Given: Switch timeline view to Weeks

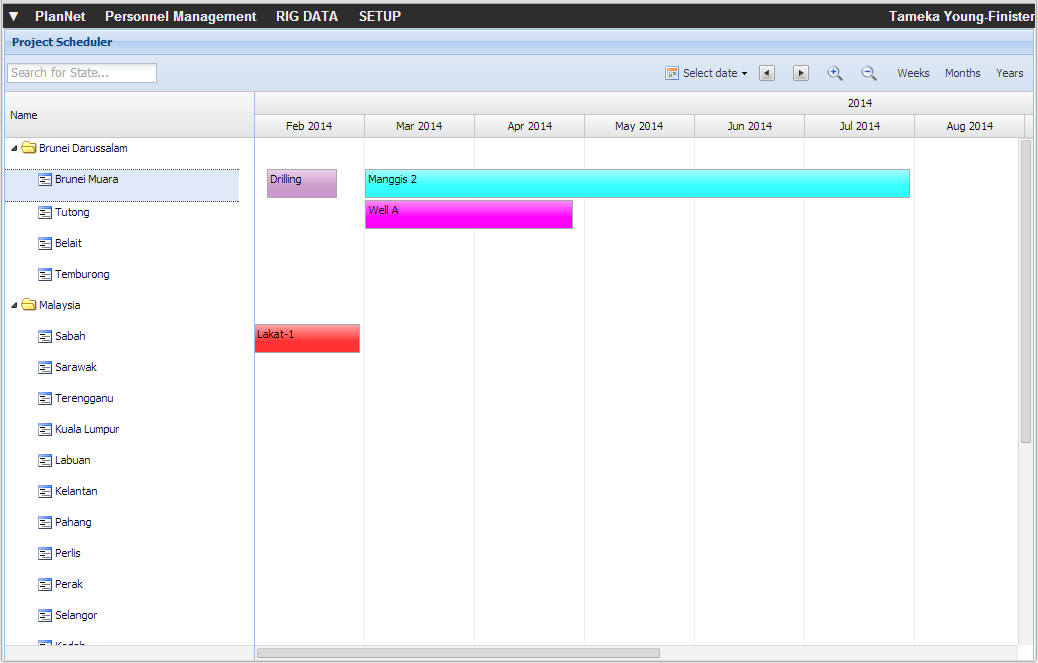Looking at the screenshot, I should (912, 73).
